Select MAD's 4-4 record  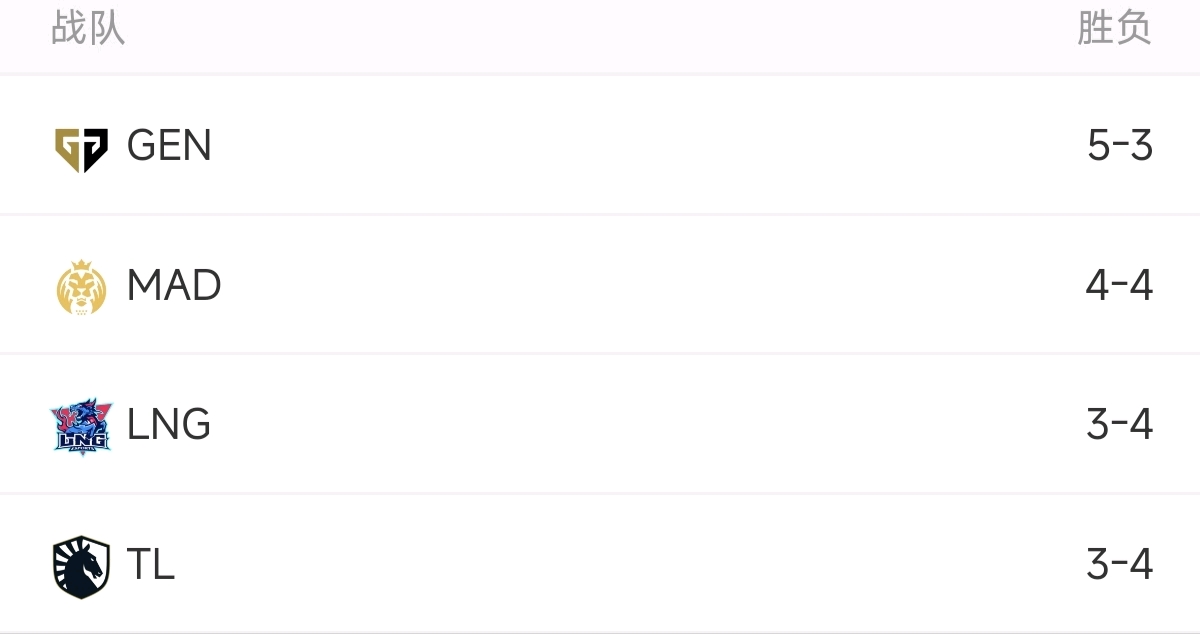pyautogui.click(x=1119, y=286)
